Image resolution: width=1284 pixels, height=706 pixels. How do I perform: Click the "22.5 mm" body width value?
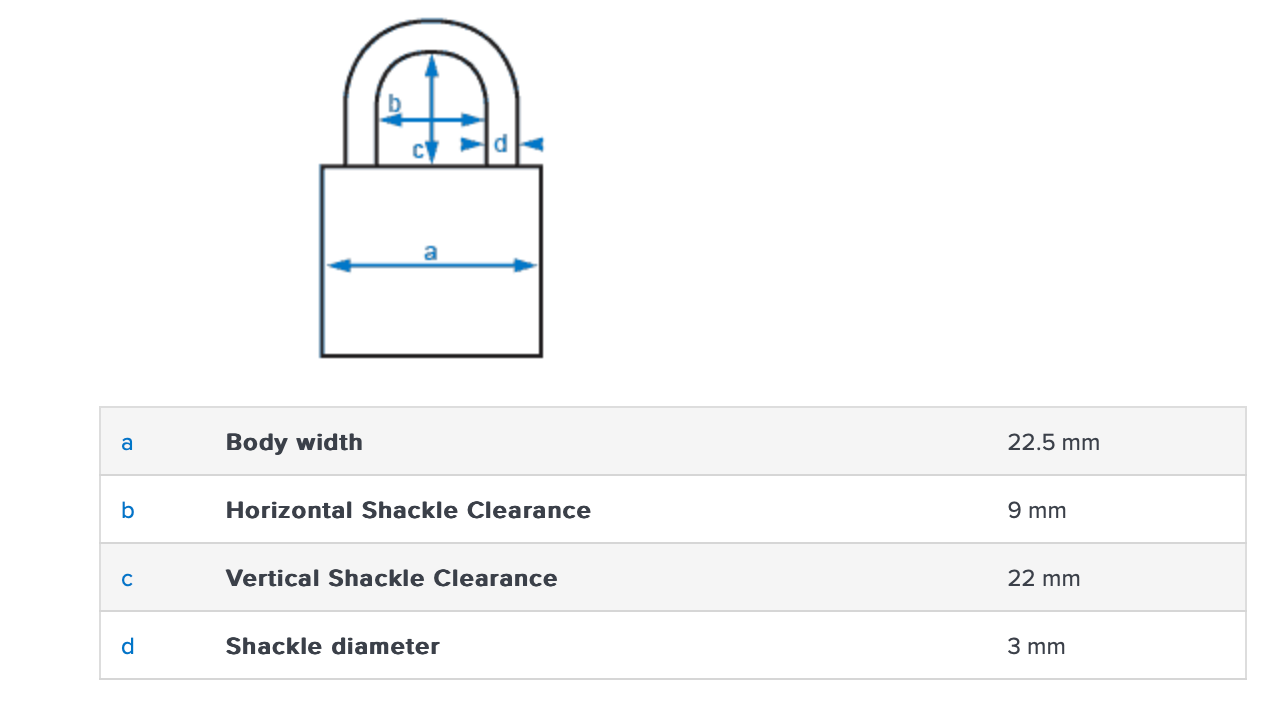point(1053,442)
